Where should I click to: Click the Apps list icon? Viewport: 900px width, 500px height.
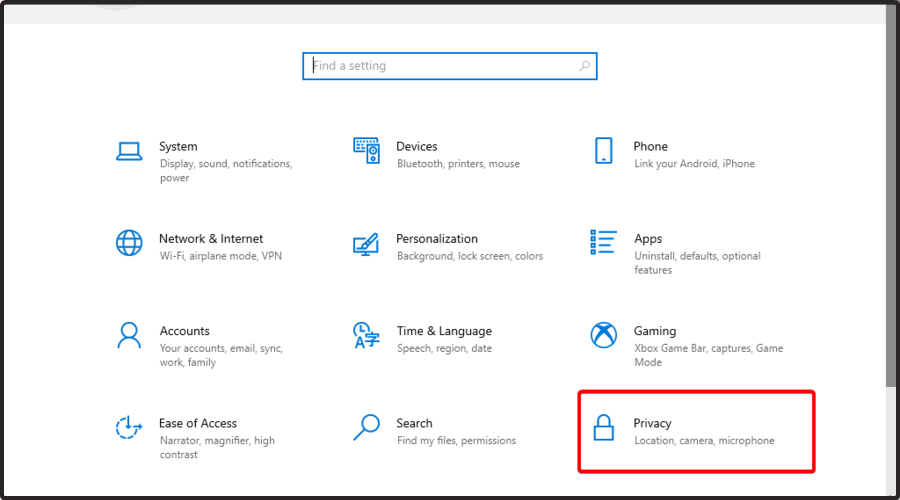coord(603,242)
